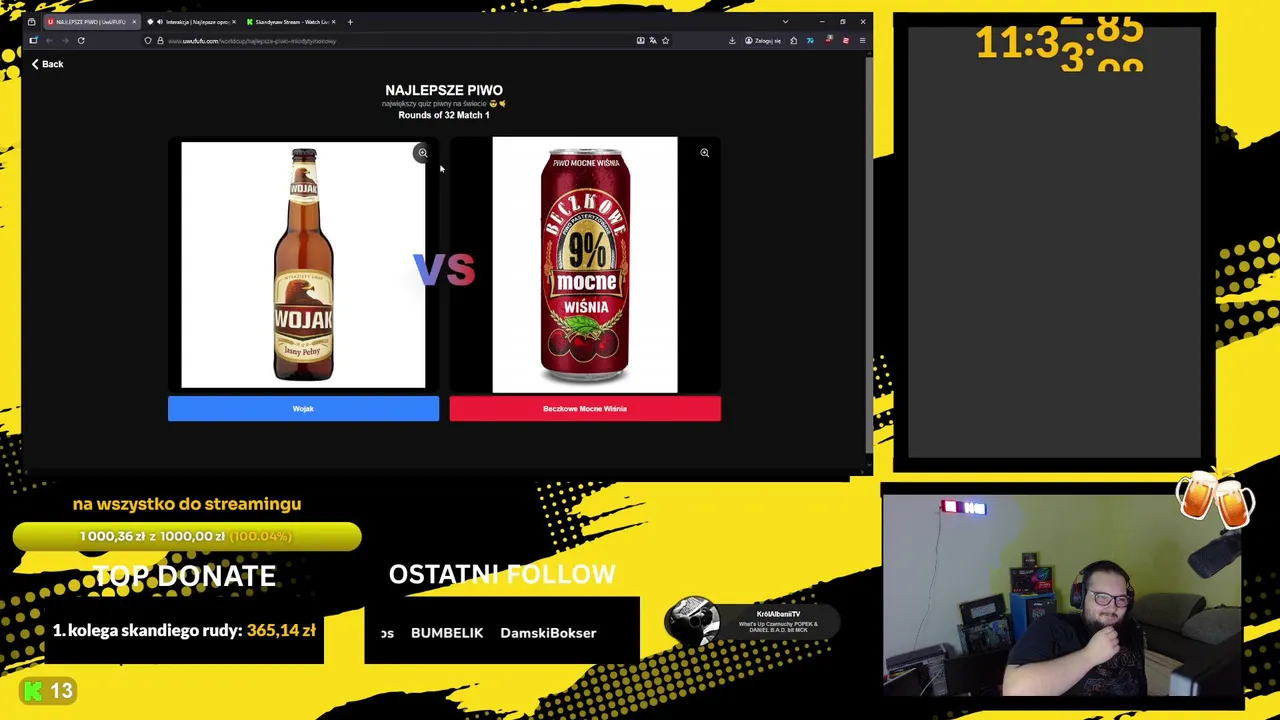Open the extensions icon next to Zaloguj się

tap(794, 41)
